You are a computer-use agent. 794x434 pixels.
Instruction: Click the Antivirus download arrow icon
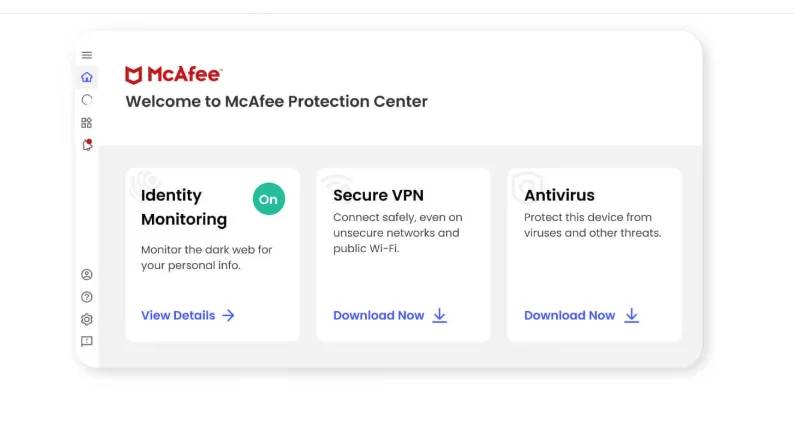tap(631, 315)
